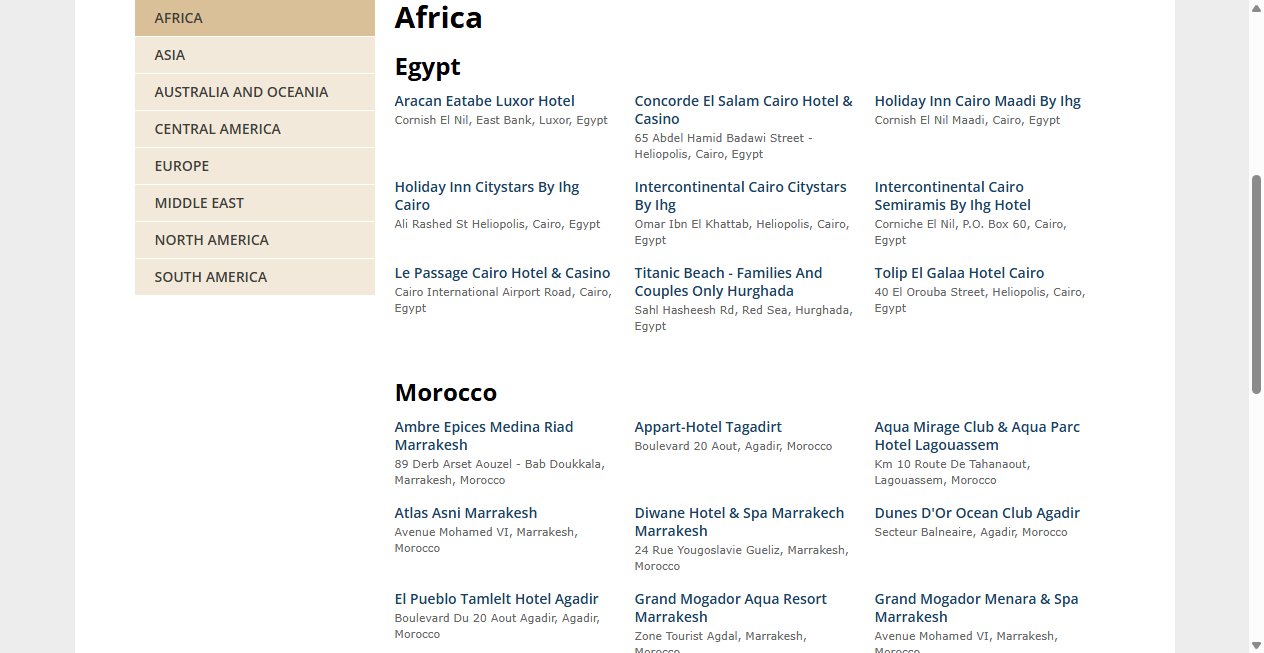Go to the Europe region tab

(x=255, y=166)
